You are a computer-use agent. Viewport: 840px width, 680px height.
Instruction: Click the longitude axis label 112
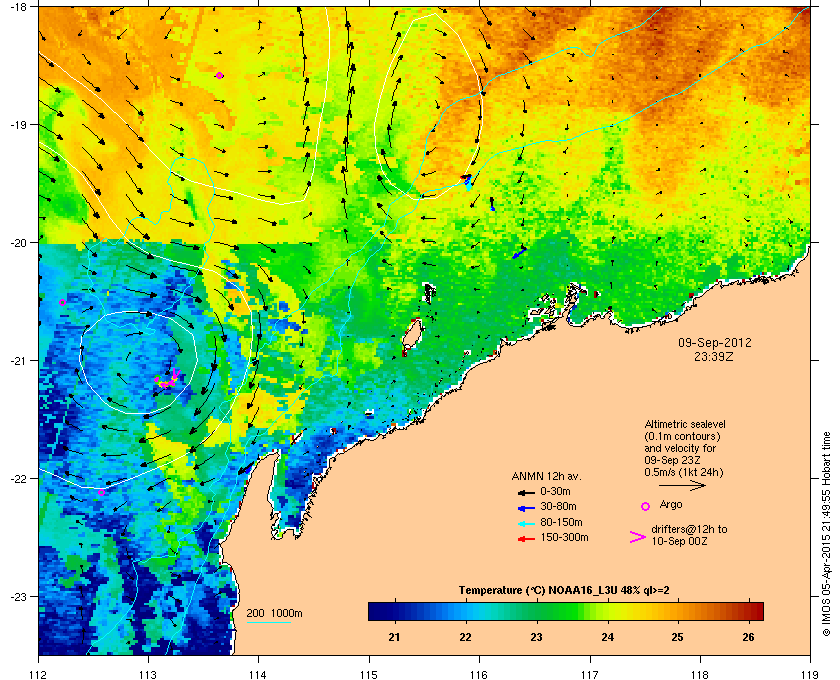click(x=39, y=675)
